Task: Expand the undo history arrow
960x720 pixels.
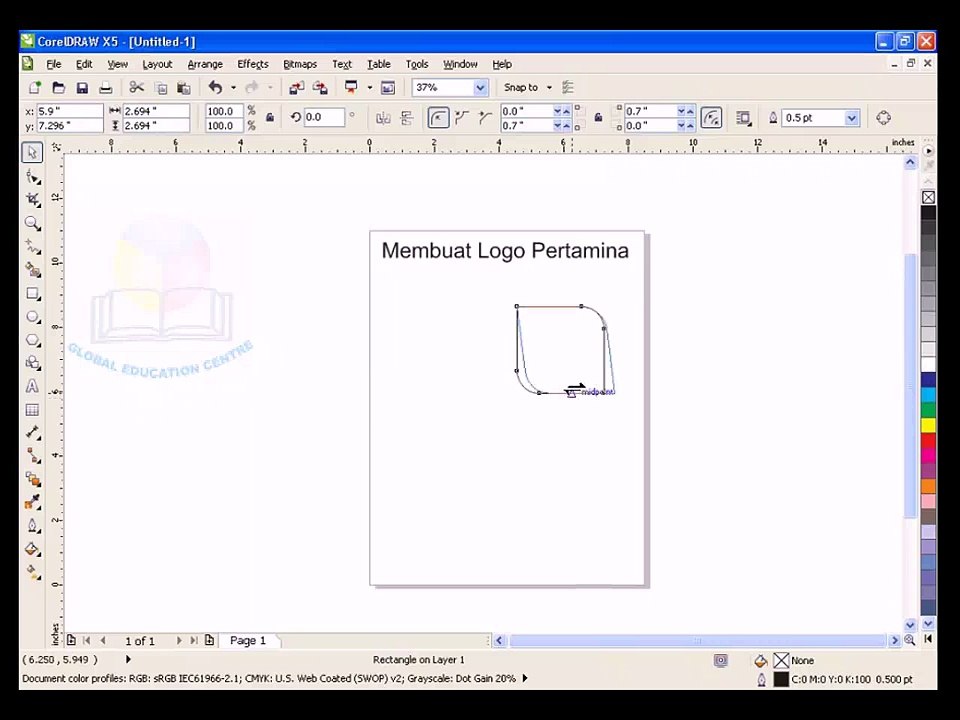Action: pos(233,88)
